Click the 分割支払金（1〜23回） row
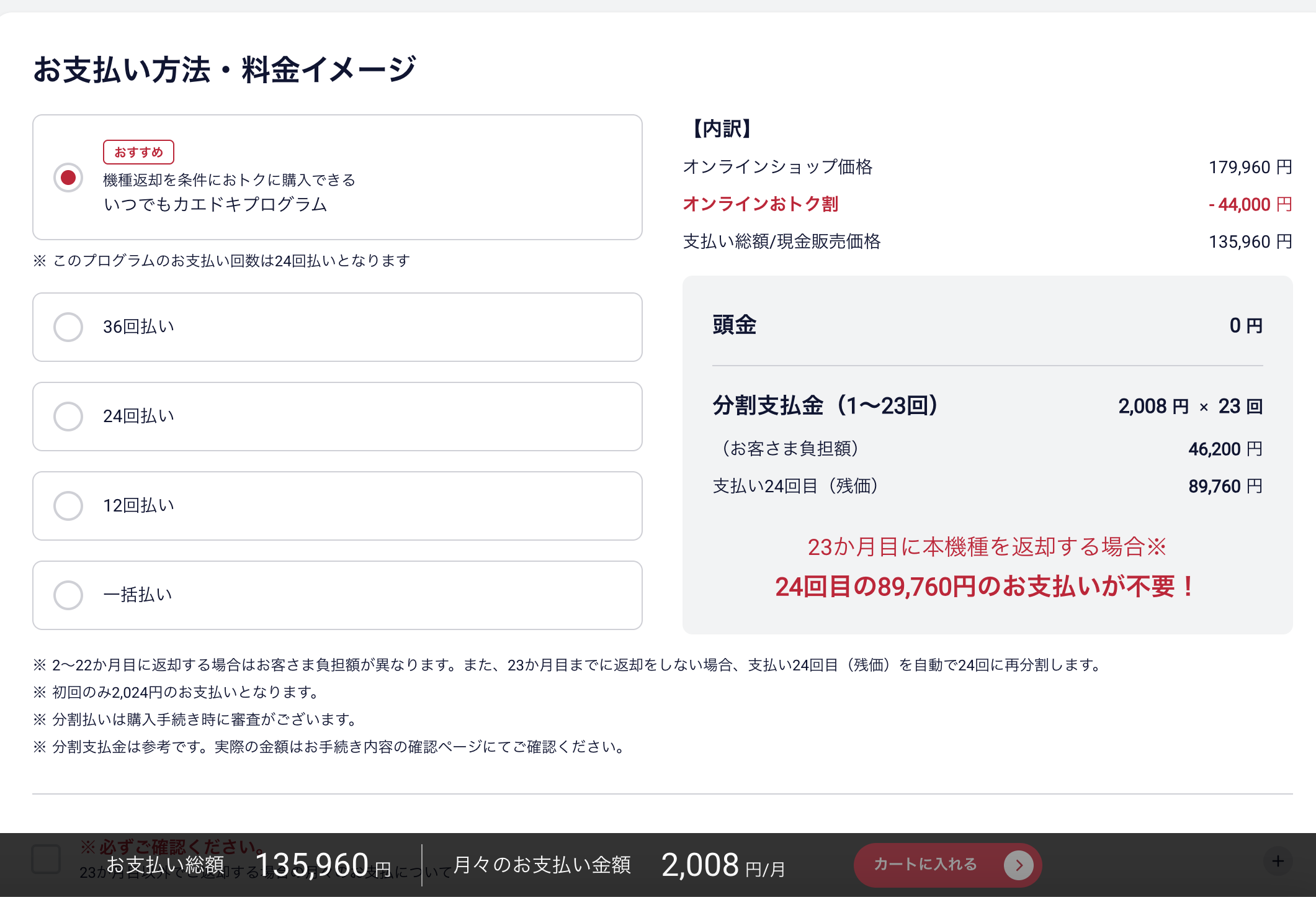The height and width of the screenshot is (897, 1316). 825,405
